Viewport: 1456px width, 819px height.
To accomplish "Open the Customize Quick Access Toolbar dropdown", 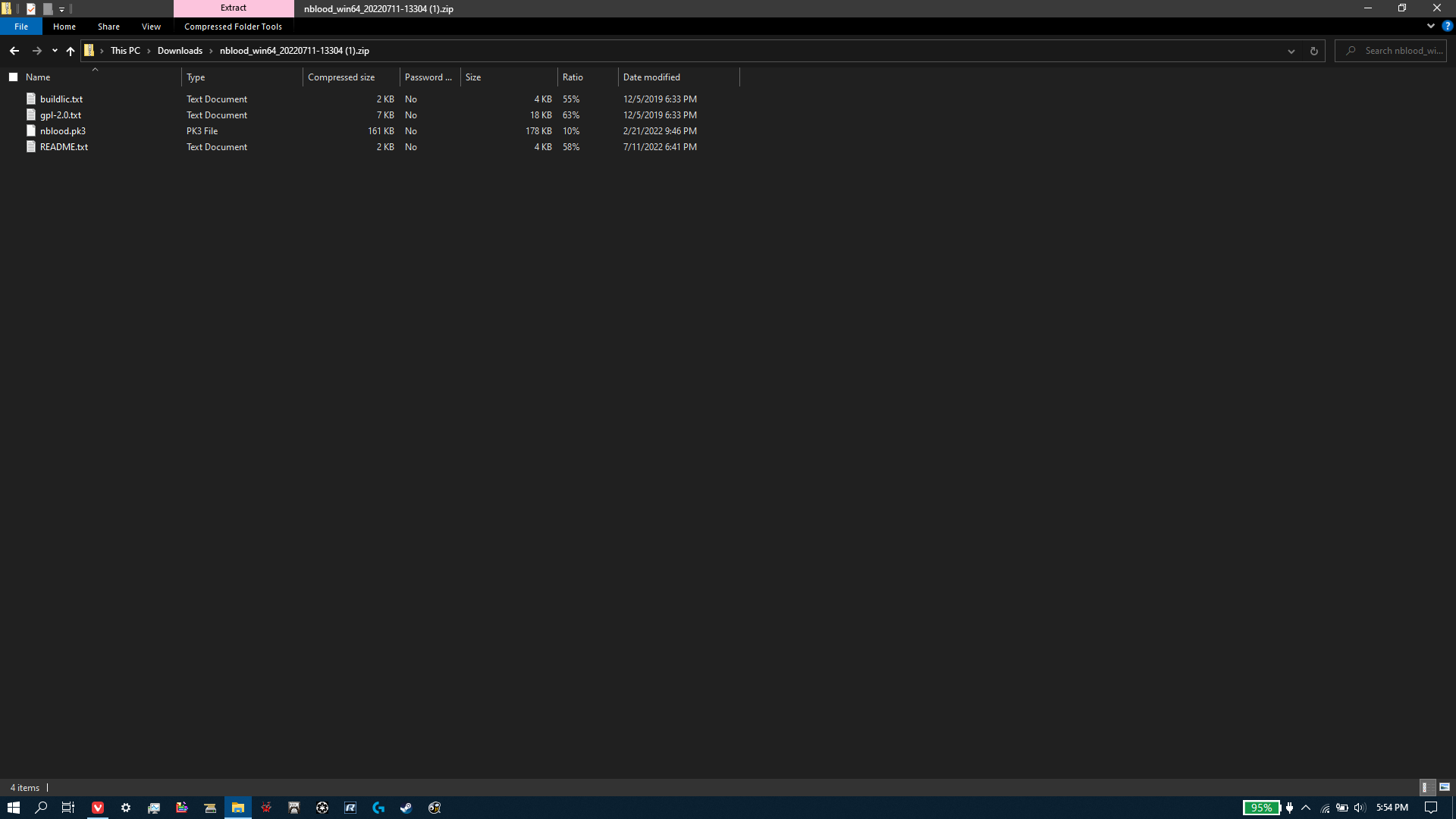I will coord(61,8).
